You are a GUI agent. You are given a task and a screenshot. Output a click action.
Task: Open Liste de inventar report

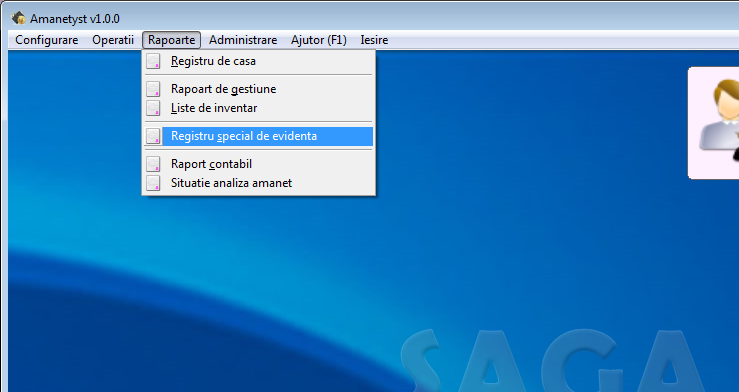(x=259, y=108)
